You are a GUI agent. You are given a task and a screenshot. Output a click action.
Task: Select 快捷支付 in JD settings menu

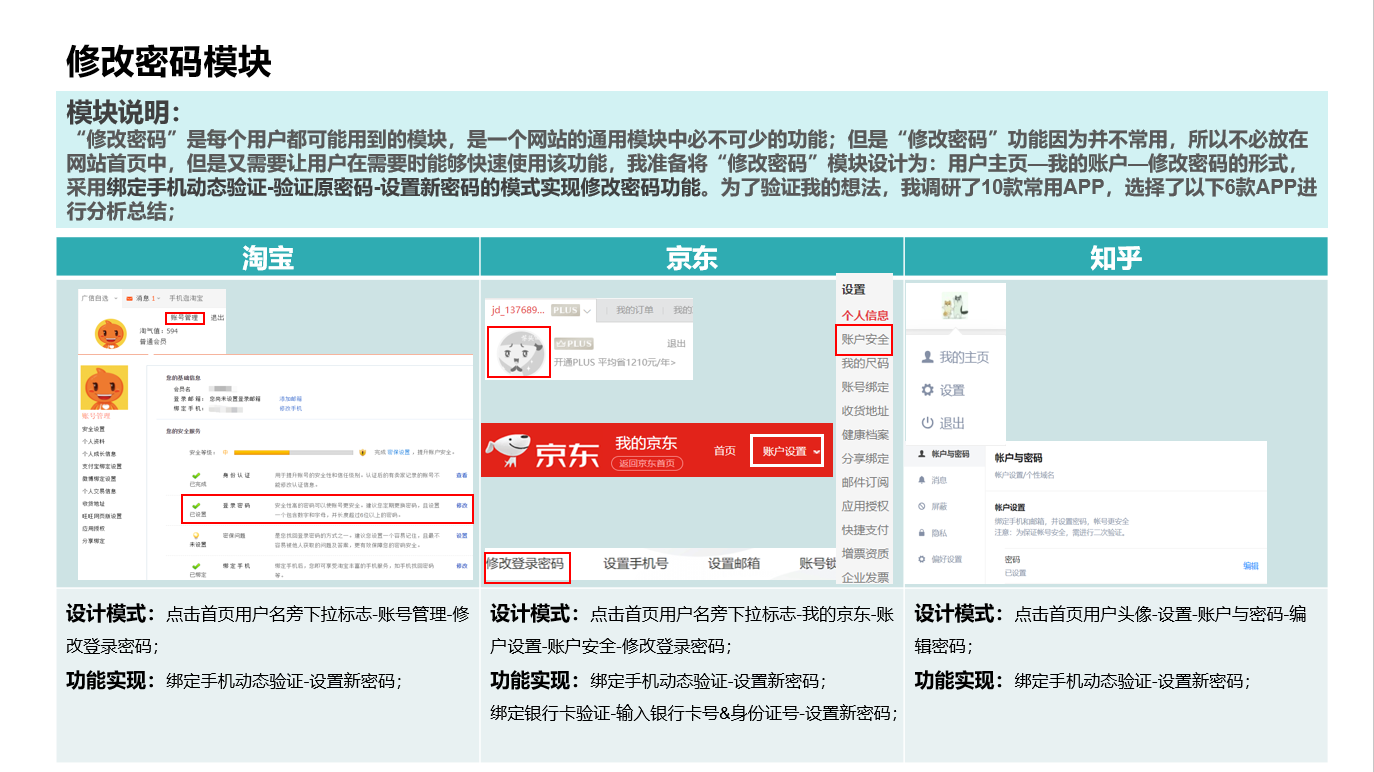point(865,530)
